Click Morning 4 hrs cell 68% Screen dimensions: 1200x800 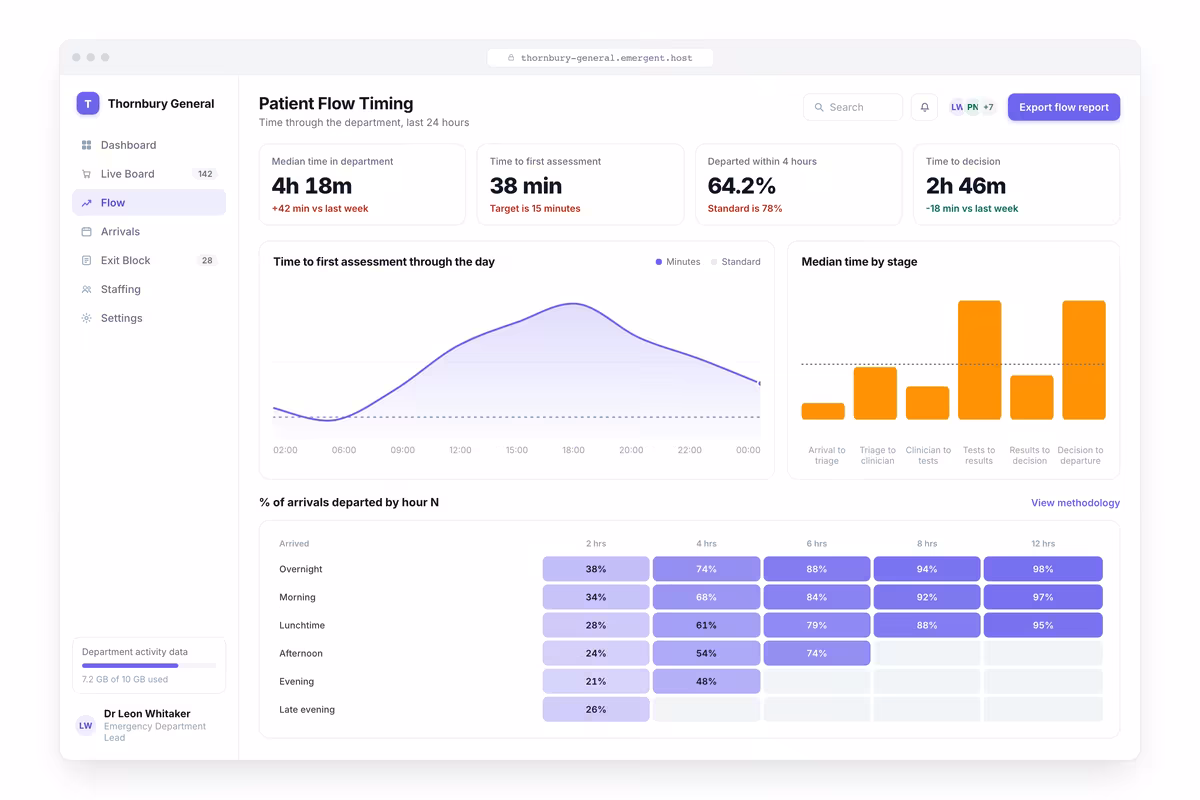[706, 597]
